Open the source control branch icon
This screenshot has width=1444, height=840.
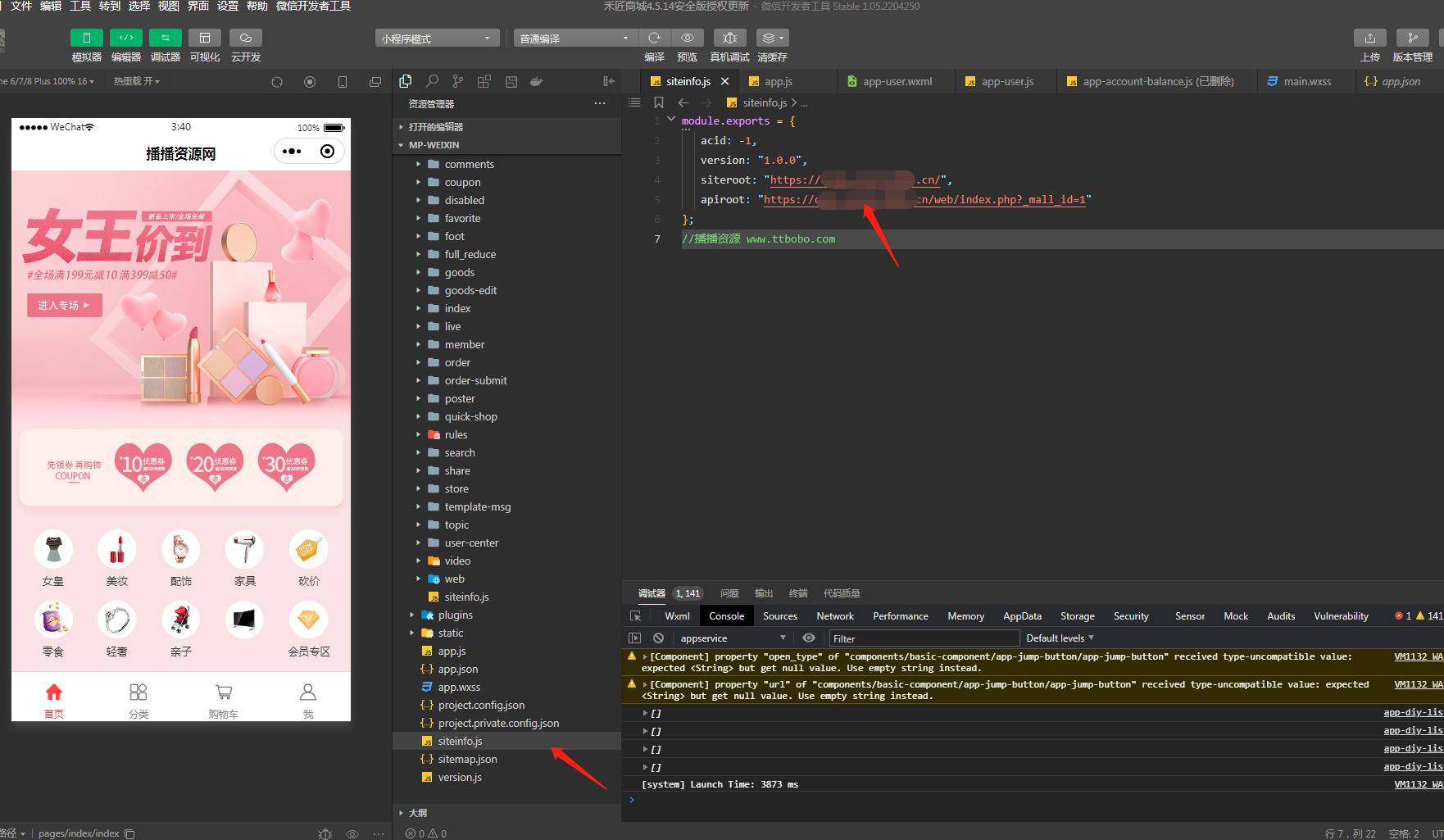click(458, 81)
